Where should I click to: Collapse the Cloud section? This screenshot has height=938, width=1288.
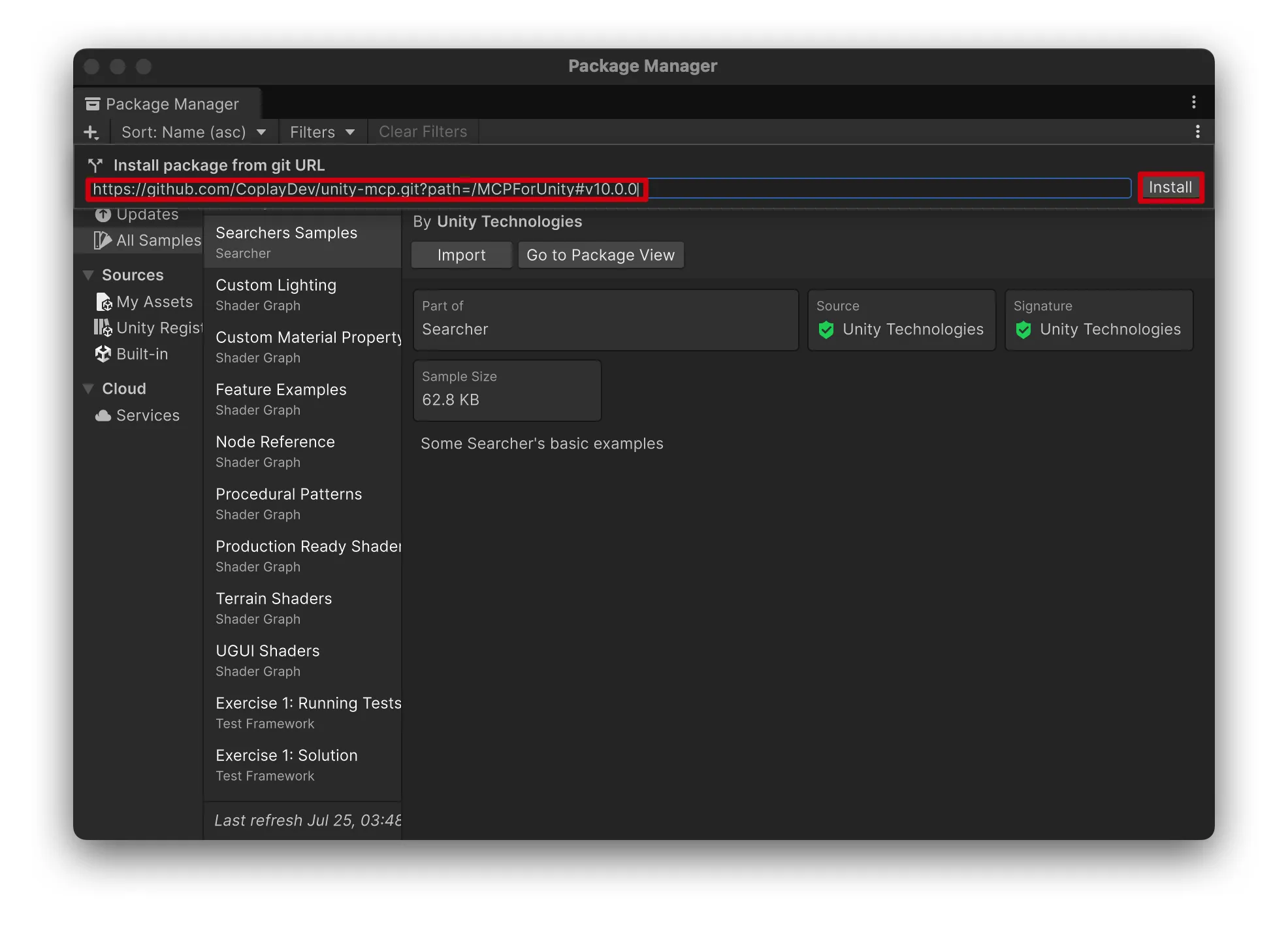[88, 389]
